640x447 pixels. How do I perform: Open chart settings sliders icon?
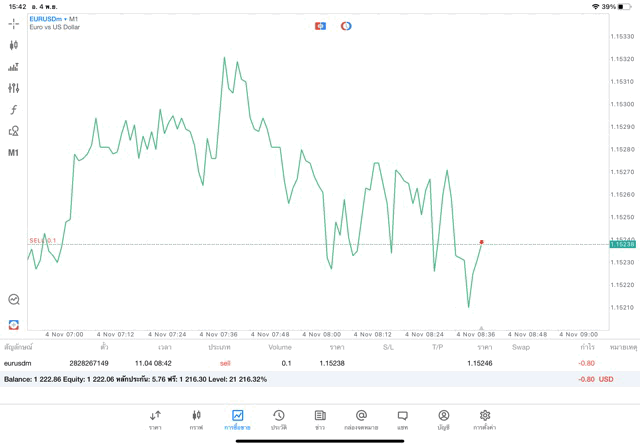click(x=14, y=88)
